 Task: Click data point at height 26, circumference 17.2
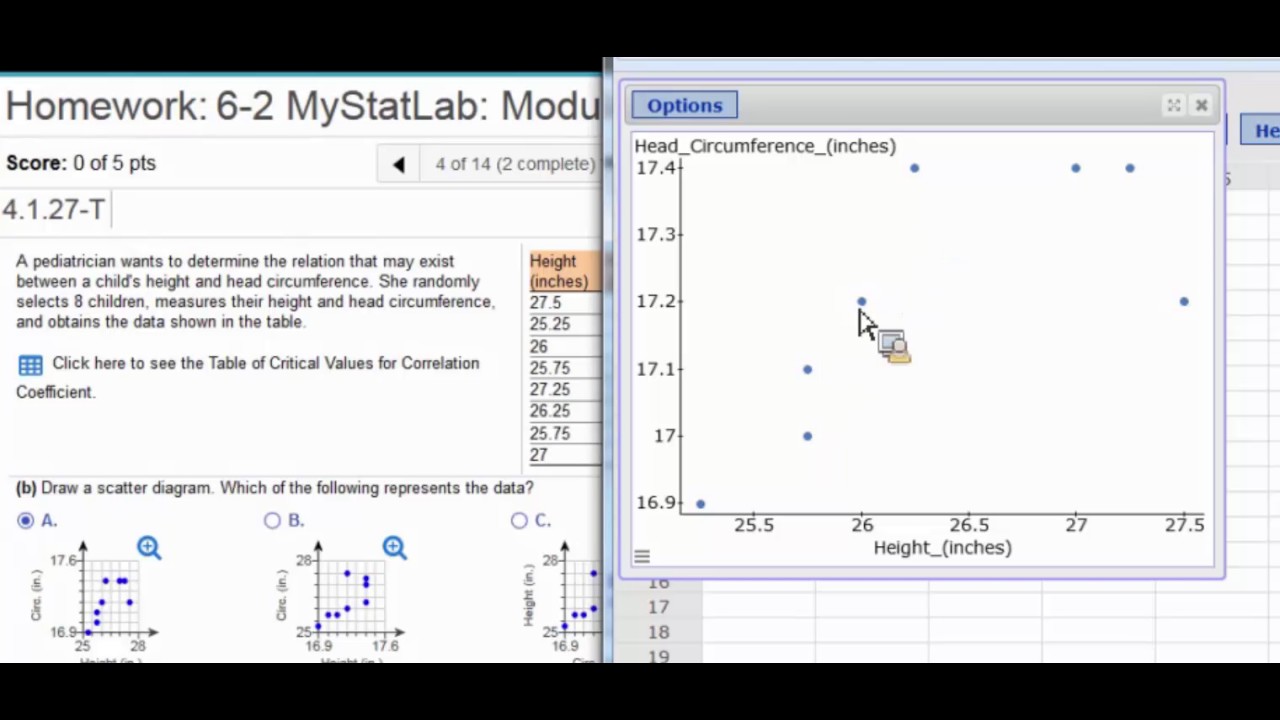pos(862,301)
